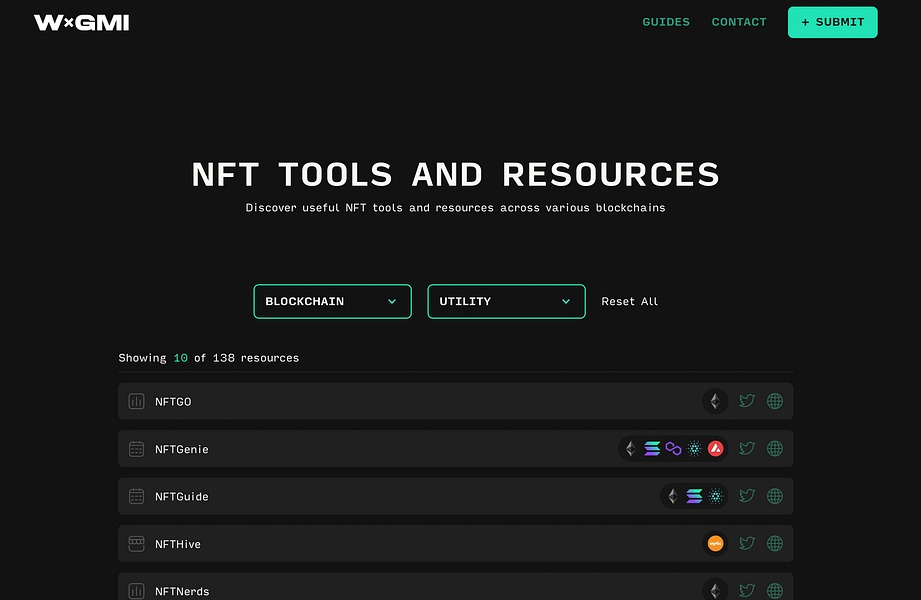Click the NFTGuide calendar icon
921x600 pixels.
[136, 497]
